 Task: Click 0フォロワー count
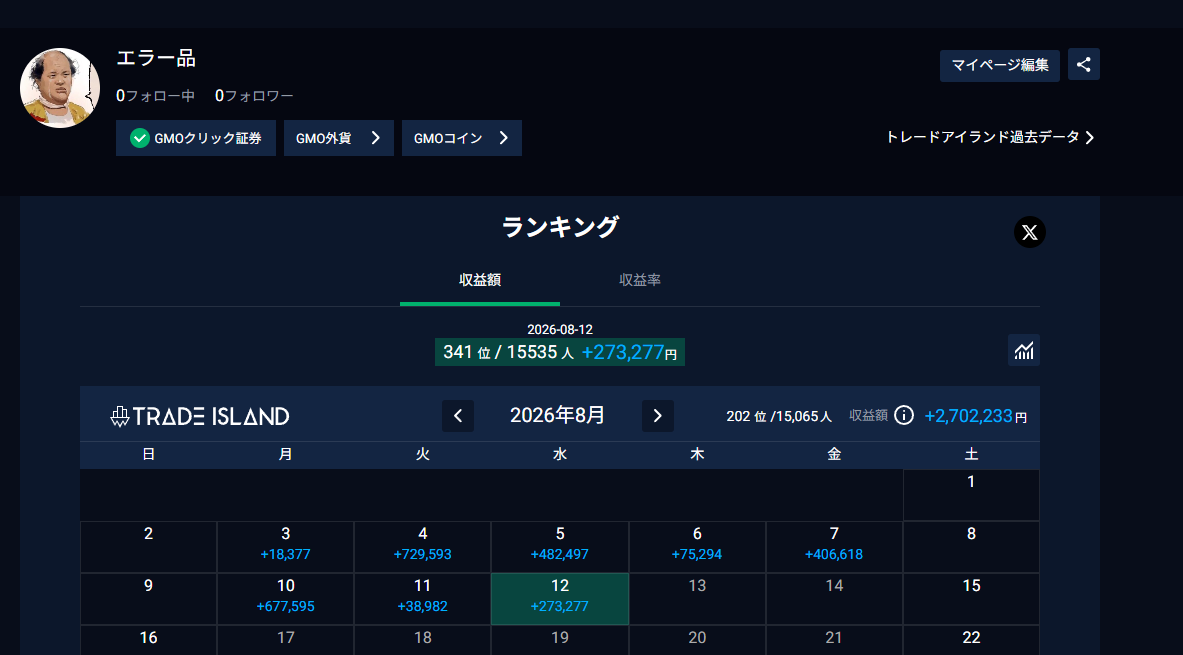point(254,96)
